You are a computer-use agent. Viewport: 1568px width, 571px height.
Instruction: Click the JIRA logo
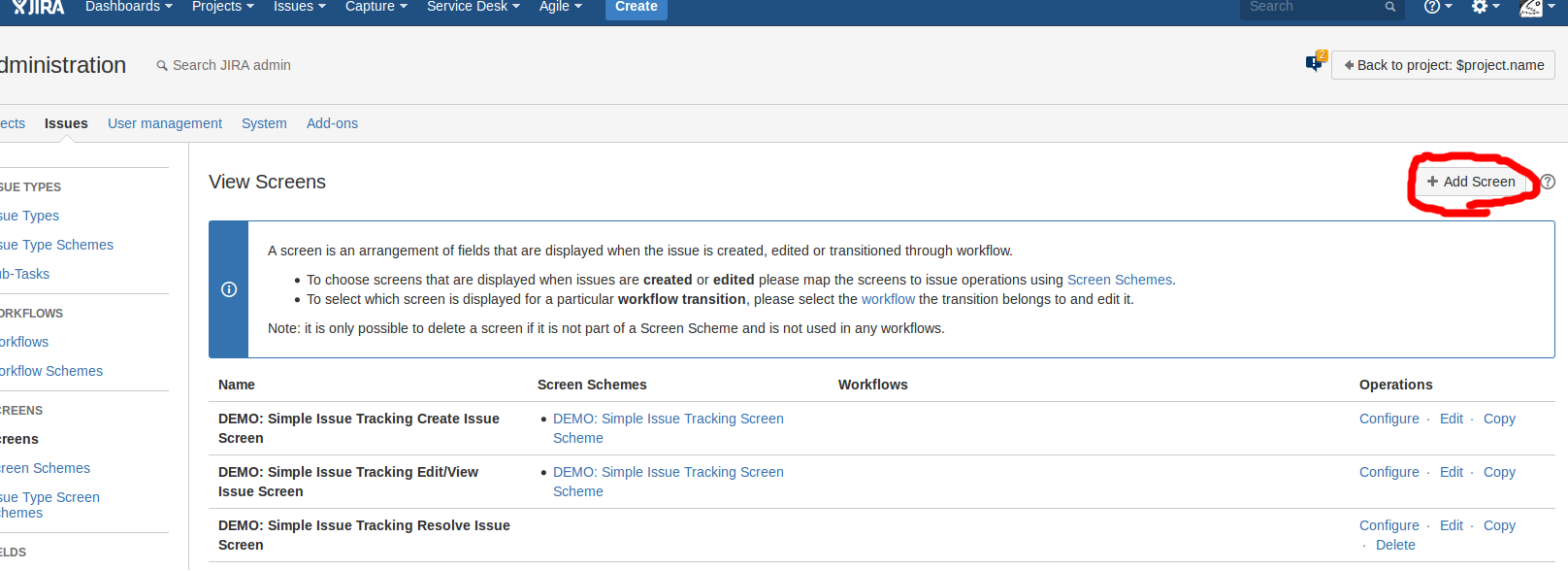click(x=39, y=7)
